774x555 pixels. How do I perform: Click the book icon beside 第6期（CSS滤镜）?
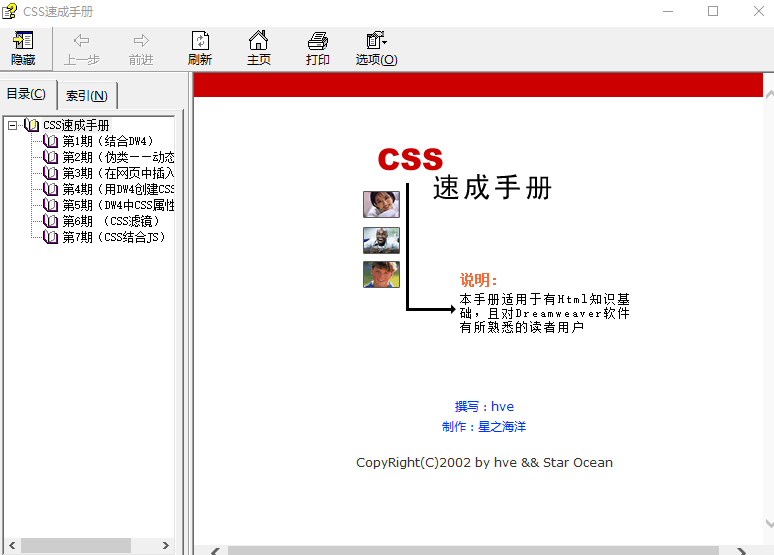pos(51,221)
